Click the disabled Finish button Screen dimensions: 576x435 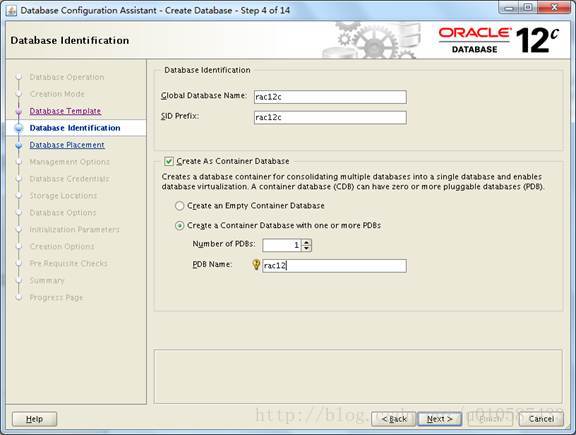[x=490, y=419]
